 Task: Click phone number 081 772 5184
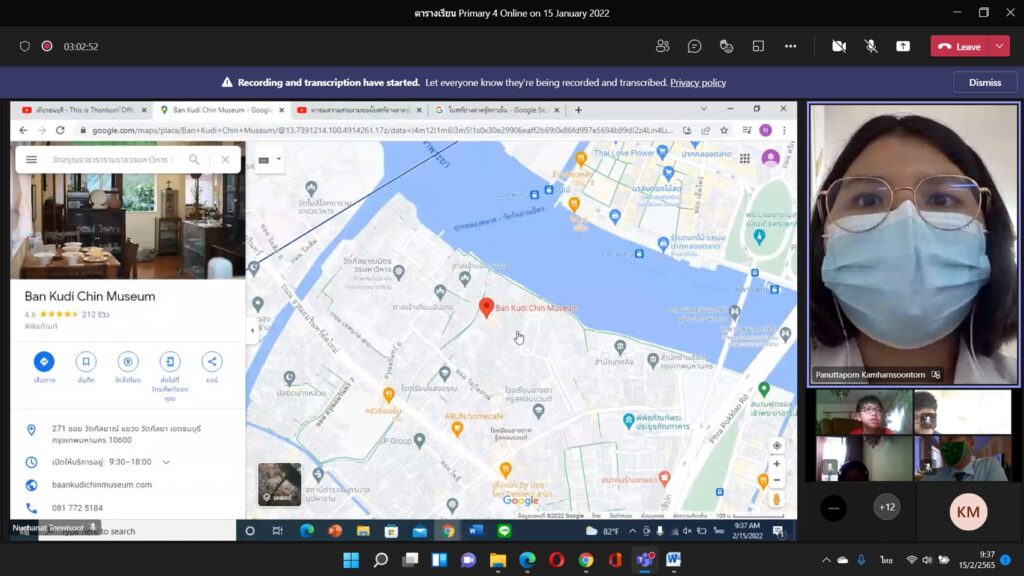point(77,507)
